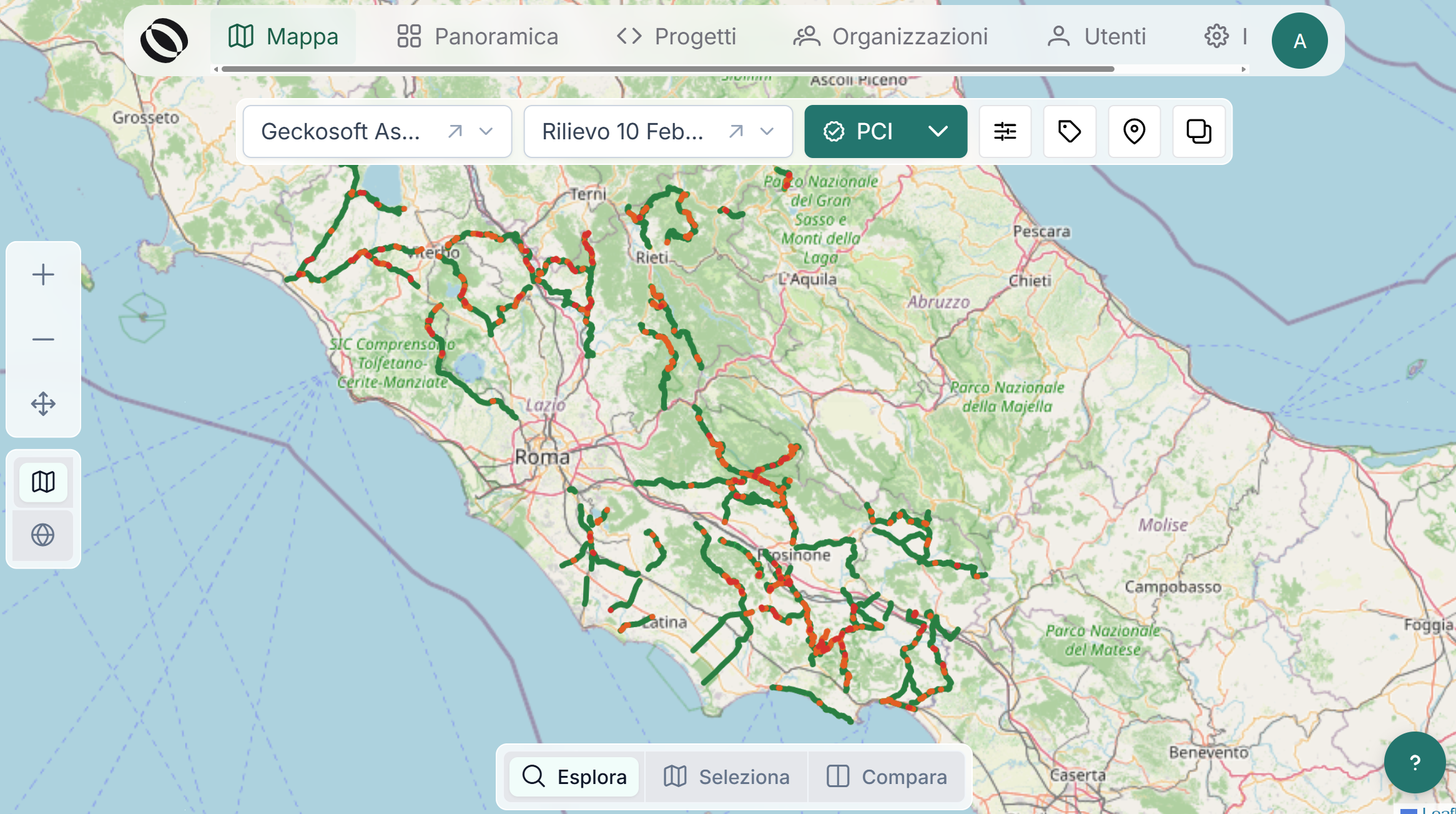Open Geckosoft project via arrow icon
The image size is (1456, 814).
coord(455,131)
